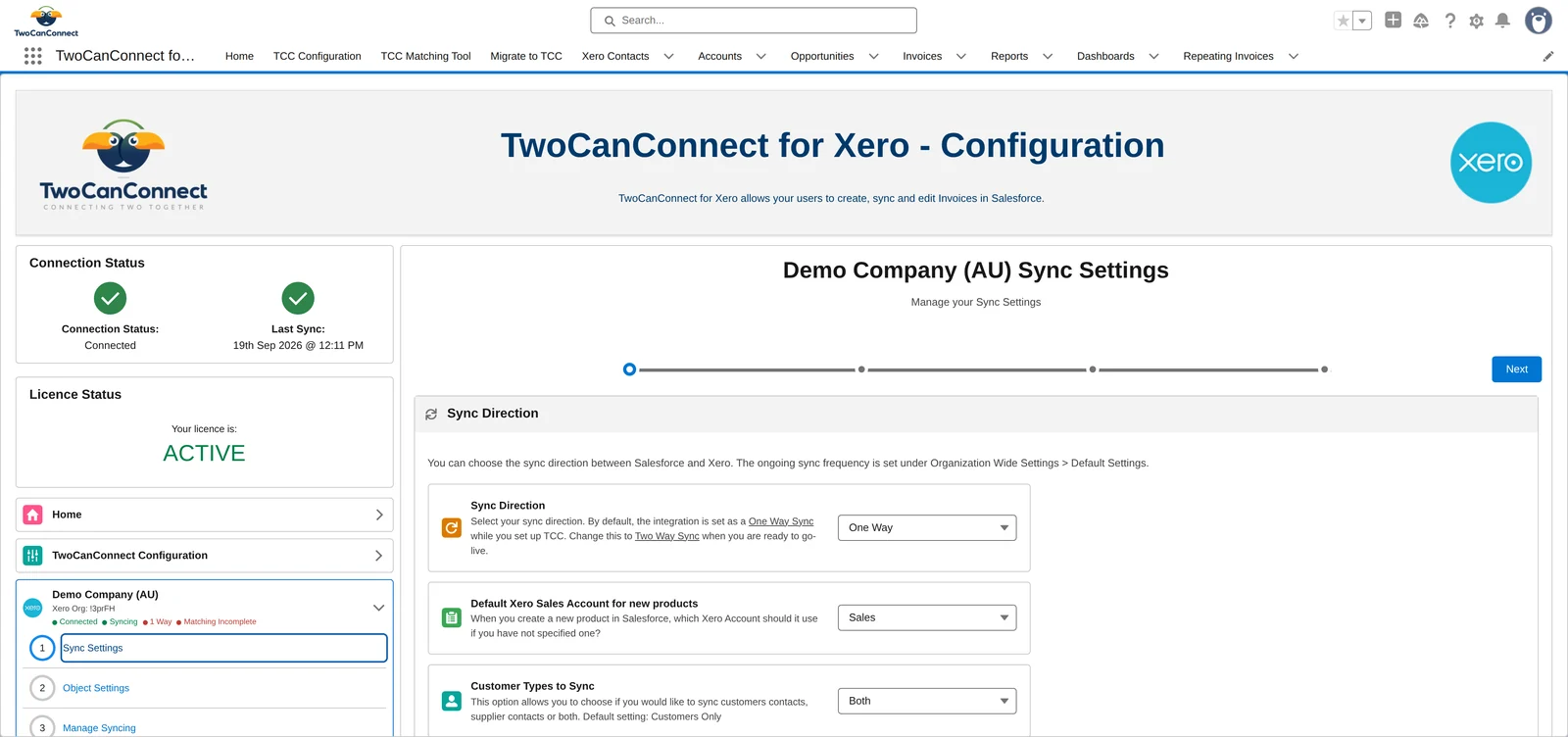The height and width of the screenshot is (737, 1568).
Task: Open the notifications bell
Action: [1502, 21]
